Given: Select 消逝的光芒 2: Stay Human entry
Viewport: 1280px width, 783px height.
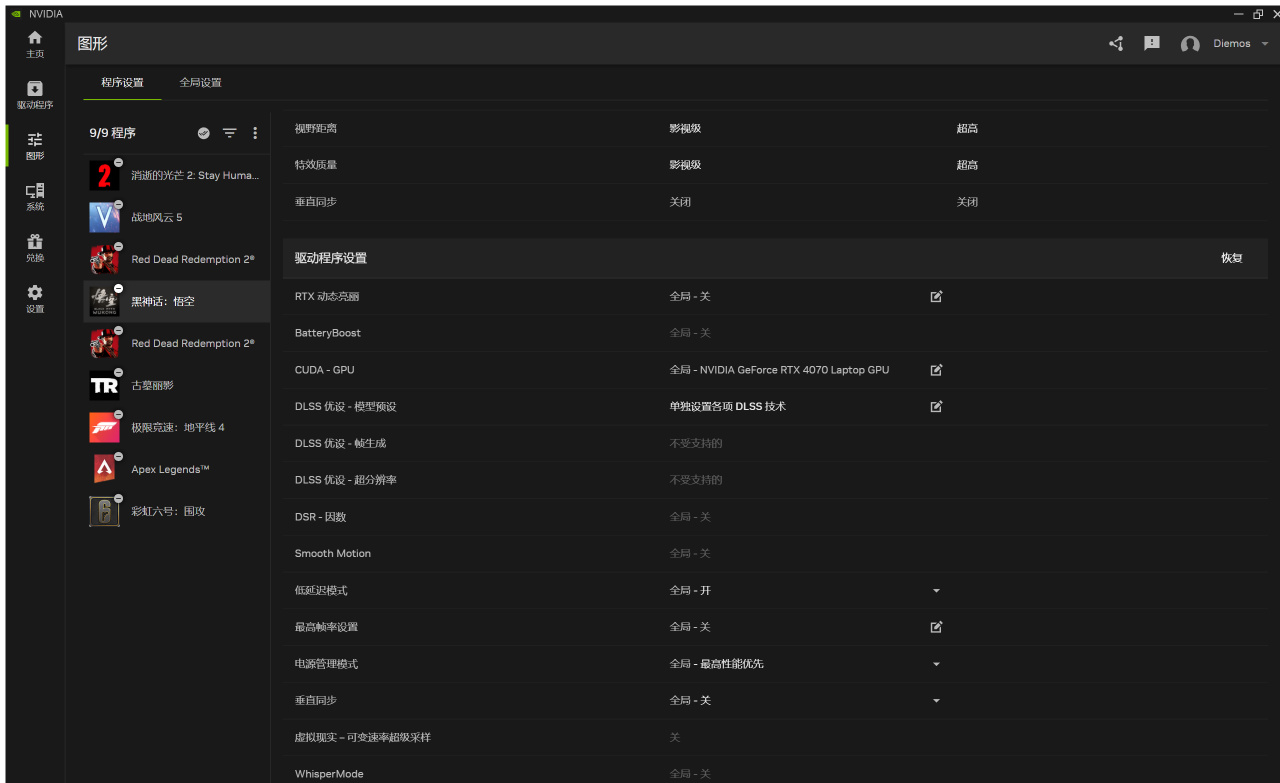Looking at the screenshot, I should tap(177, 175).
